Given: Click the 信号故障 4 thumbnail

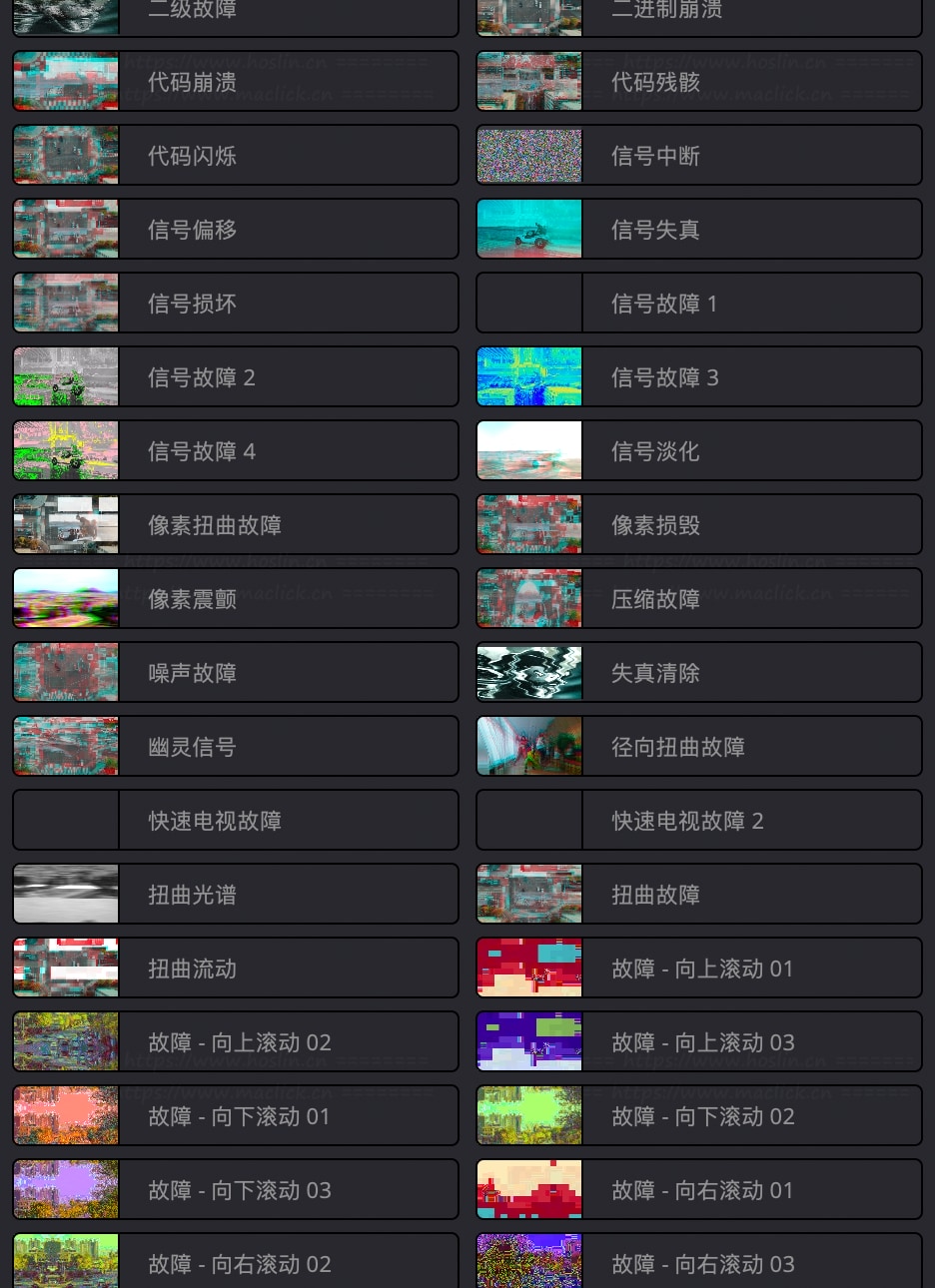Looking at the screenshot, I should coord(66,450).
